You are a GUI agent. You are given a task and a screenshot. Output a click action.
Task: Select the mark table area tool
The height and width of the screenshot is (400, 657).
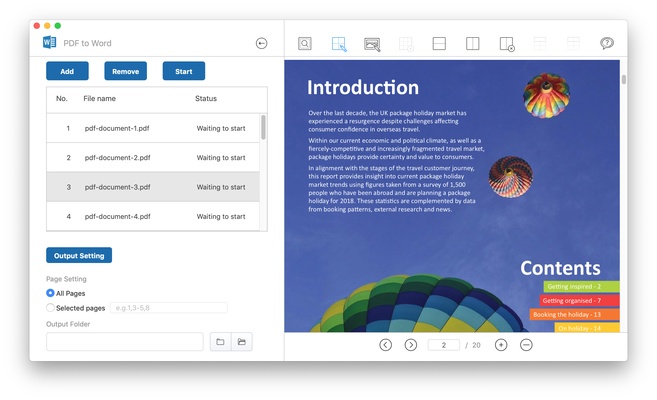339,44
